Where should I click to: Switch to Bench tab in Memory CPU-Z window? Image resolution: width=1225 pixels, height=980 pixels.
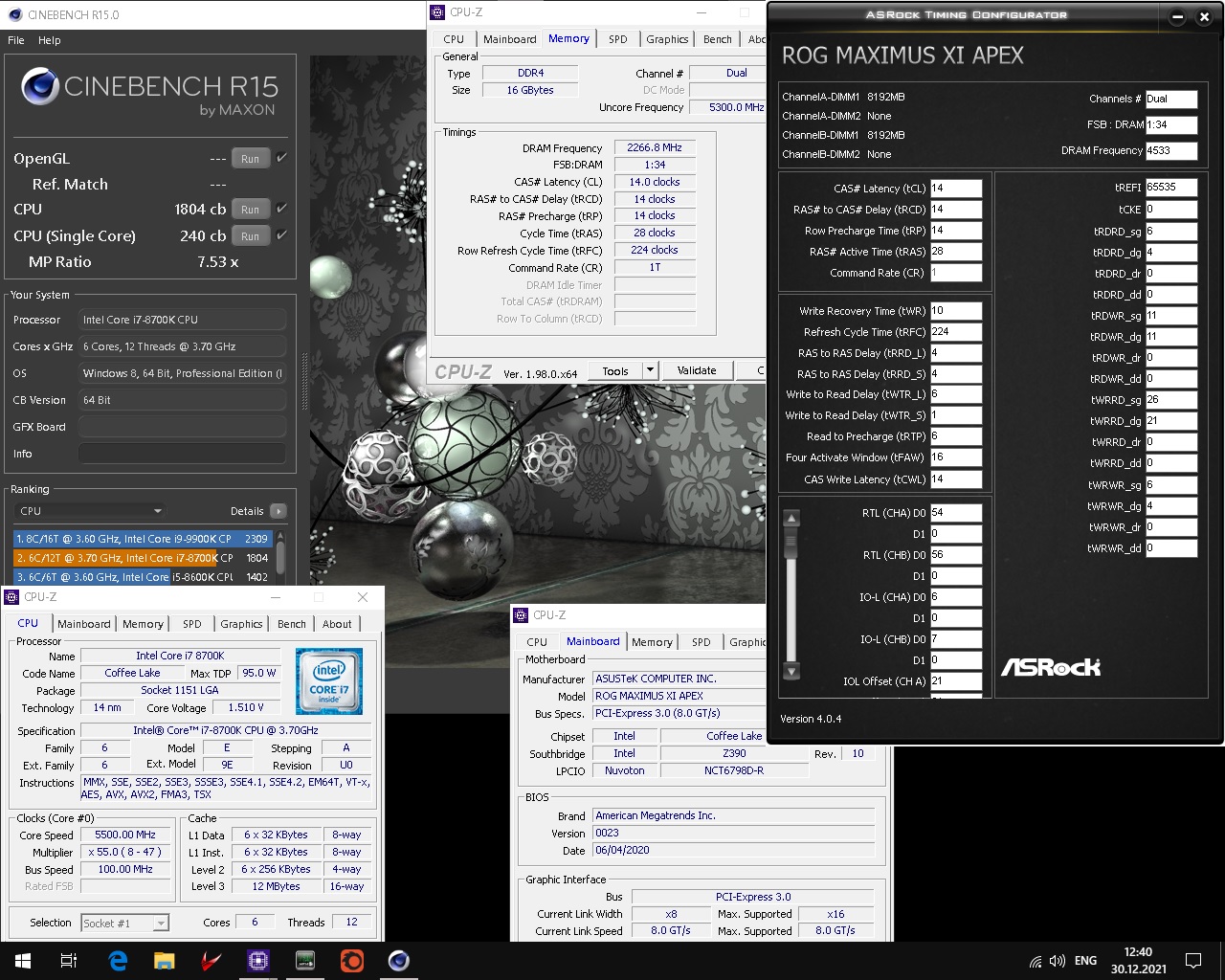coord(718,39)
